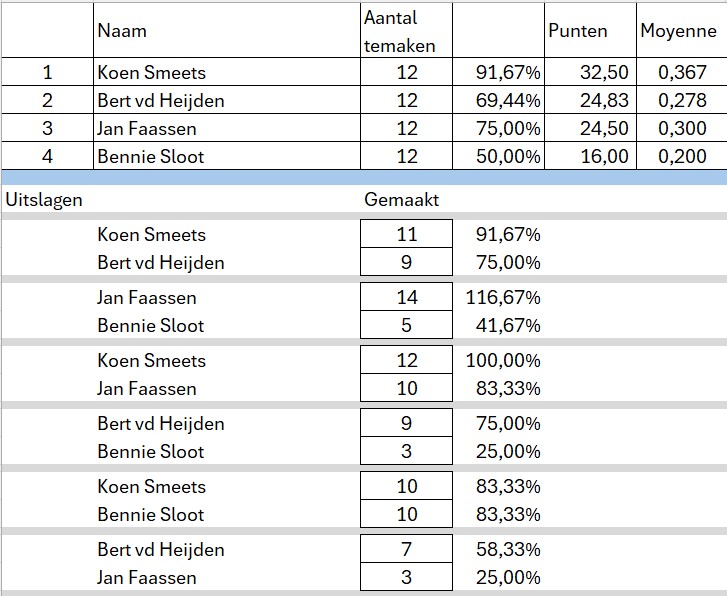Click the Gemaakt box showing 11
Viewport: 727px width, 596px height.
point(406,235)
